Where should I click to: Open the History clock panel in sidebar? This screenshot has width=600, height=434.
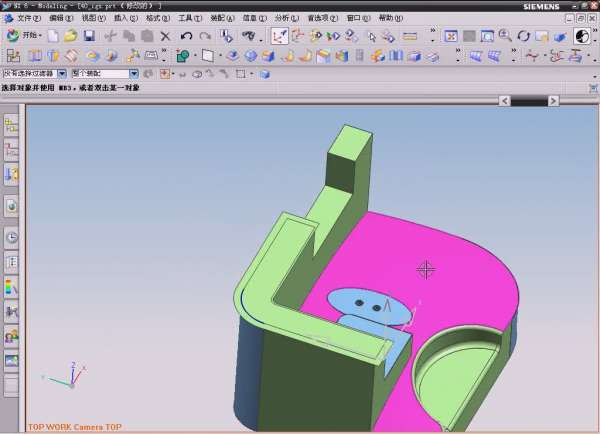[x=12, y=238]
